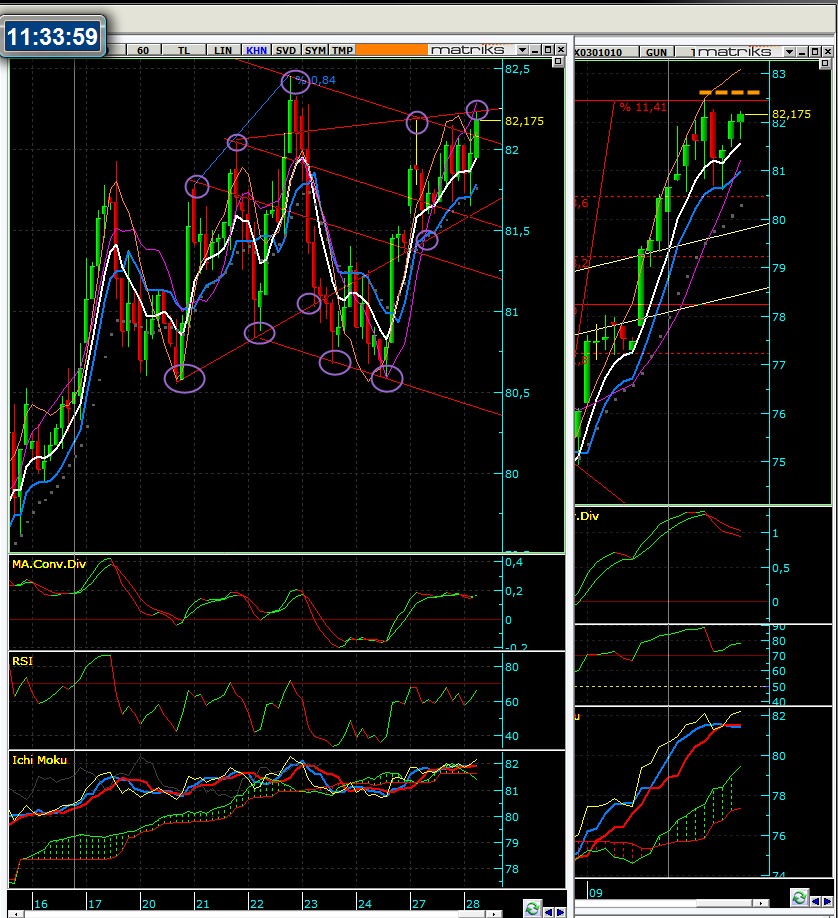Open the dropdown arrow beside left matriks logo
The height and width of the screenshot is (918, 838).
pos(522,50)
